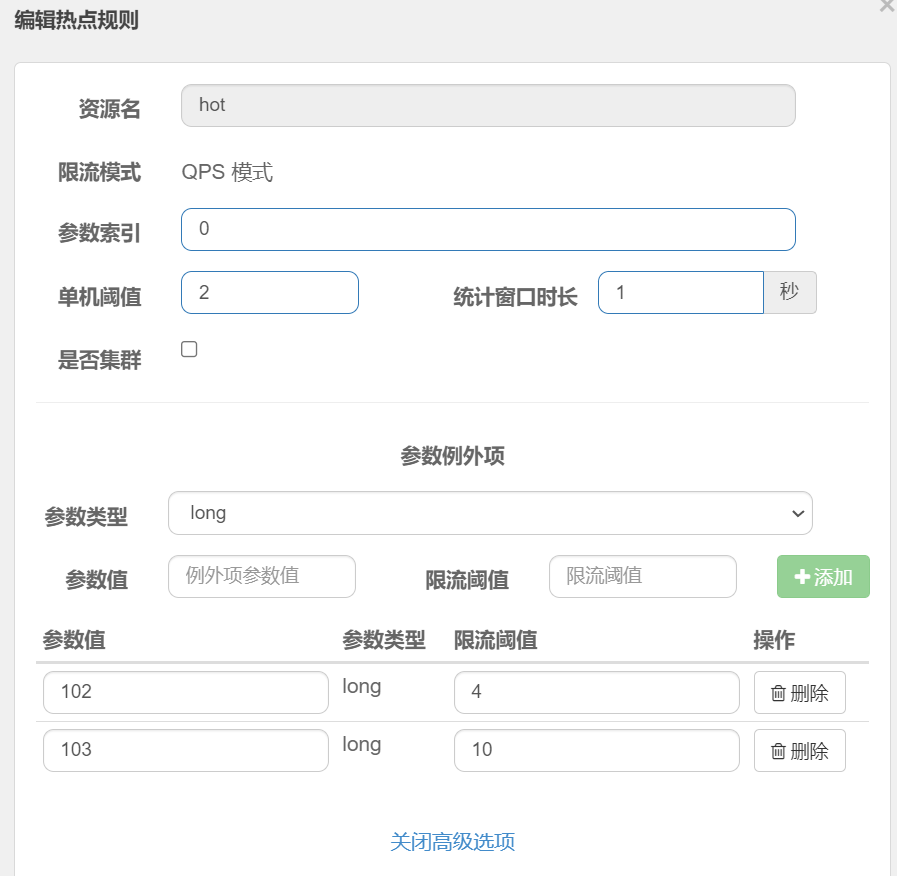Click the 例外项参数值 input field
This screenshot has width=897, height=876.
coord(261,576)
